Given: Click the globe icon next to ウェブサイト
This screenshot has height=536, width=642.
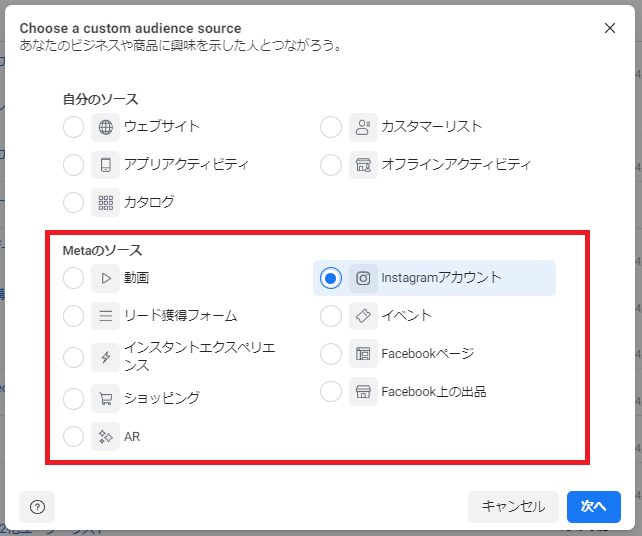Looking at the screenshot, I should (105, 127).
